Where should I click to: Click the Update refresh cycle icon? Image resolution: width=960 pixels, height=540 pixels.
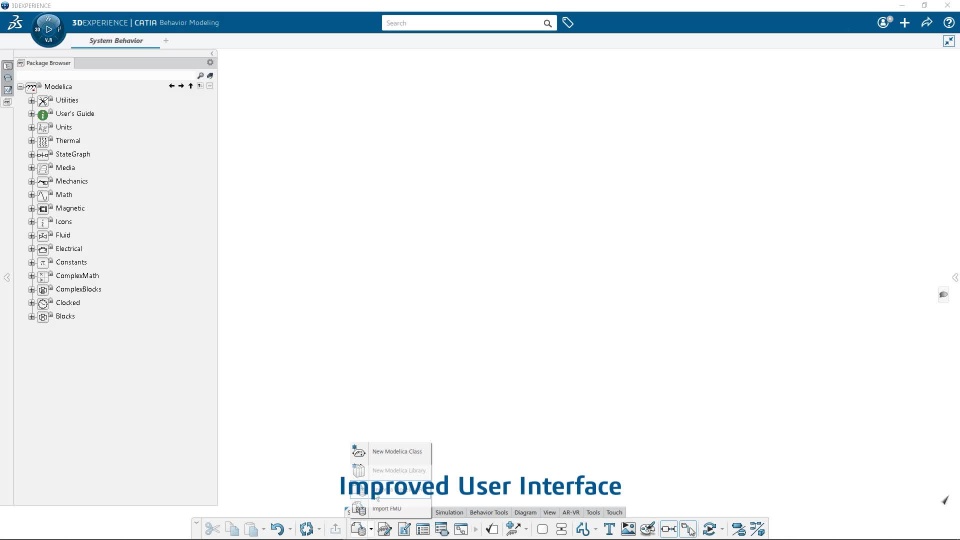click(306, 529)
